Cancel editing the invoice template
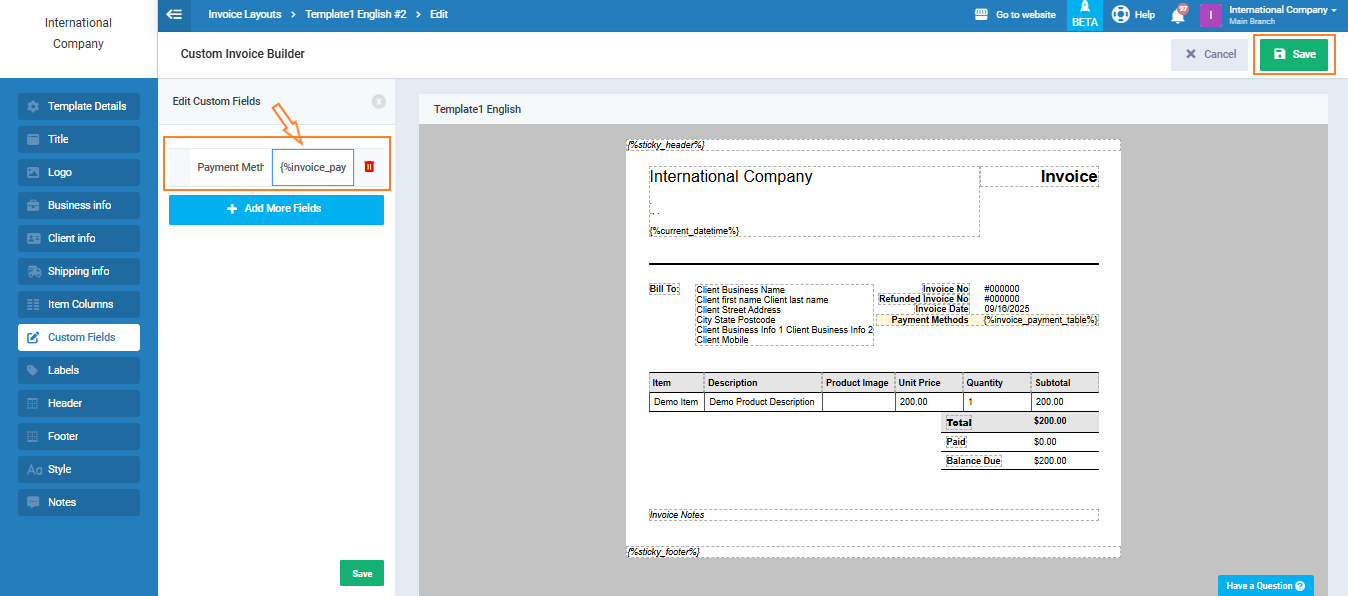The image size is (1348, 596). click(x=1210, y=54)
